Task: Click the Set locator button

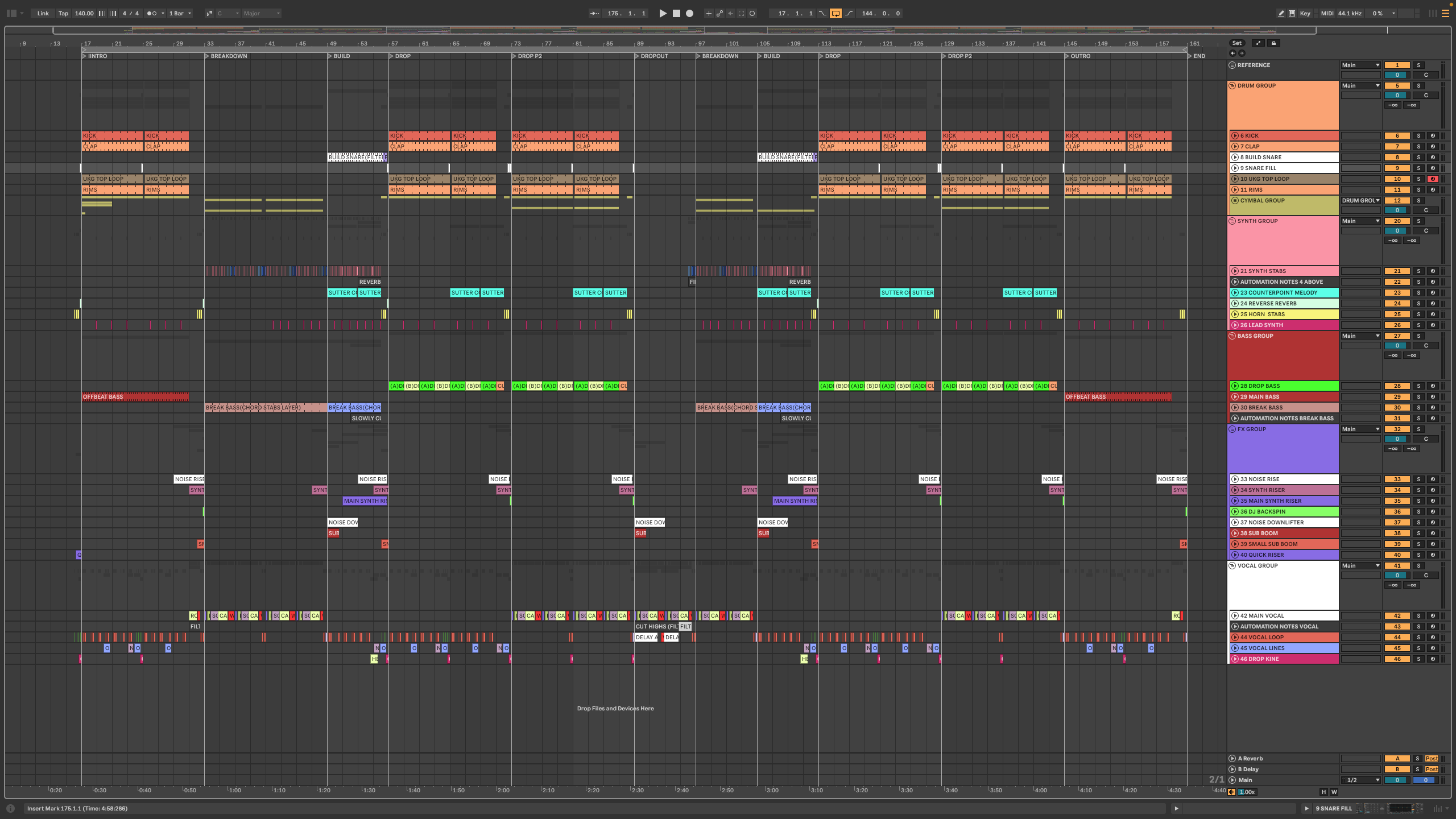Action: point(1237,43)
